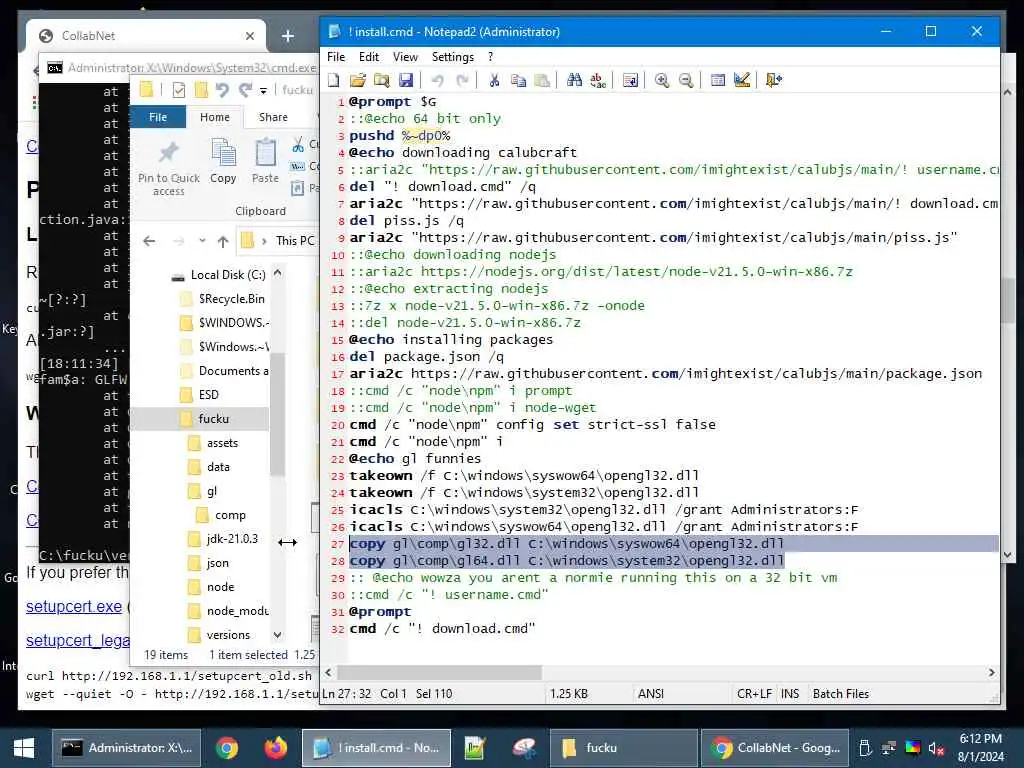This screenshot has height=768, width=1024.
Task: Click Batch Files scheme in status bar
Action: tap(840, 694)
